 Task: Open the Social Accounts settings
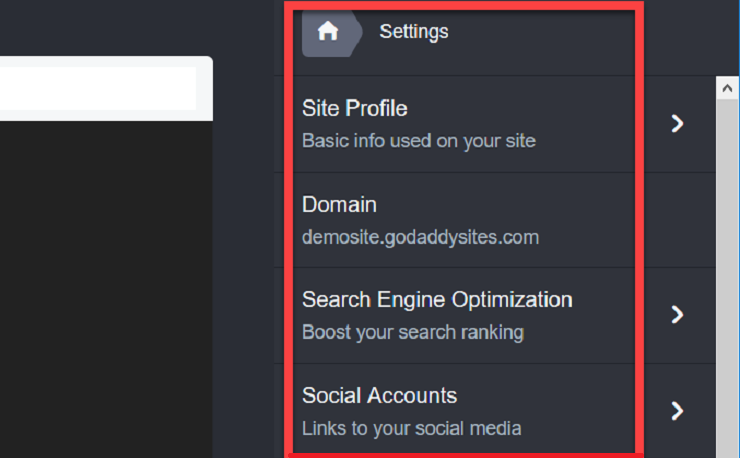[x=495, y=411]
